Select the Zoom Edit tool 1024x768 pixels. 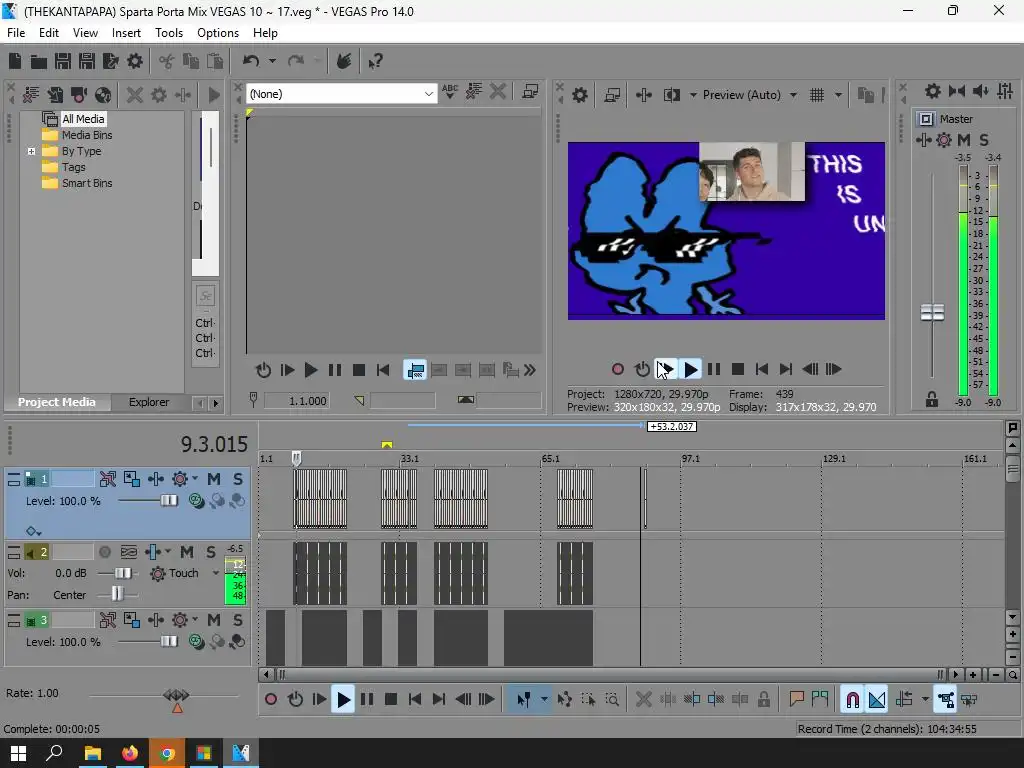tap(612, 699)
